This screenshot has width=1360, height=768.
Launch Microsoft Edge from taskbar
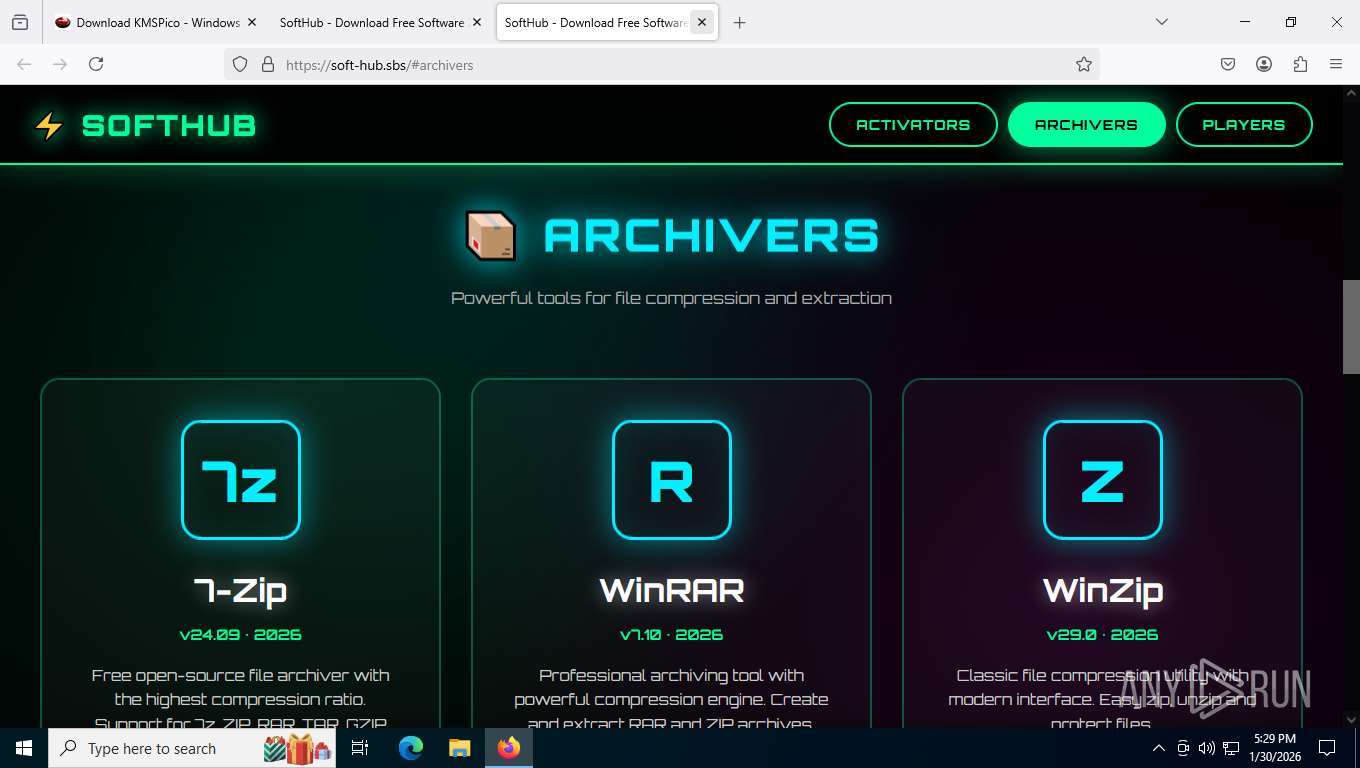pyautogui.click(x=411, y=748)
